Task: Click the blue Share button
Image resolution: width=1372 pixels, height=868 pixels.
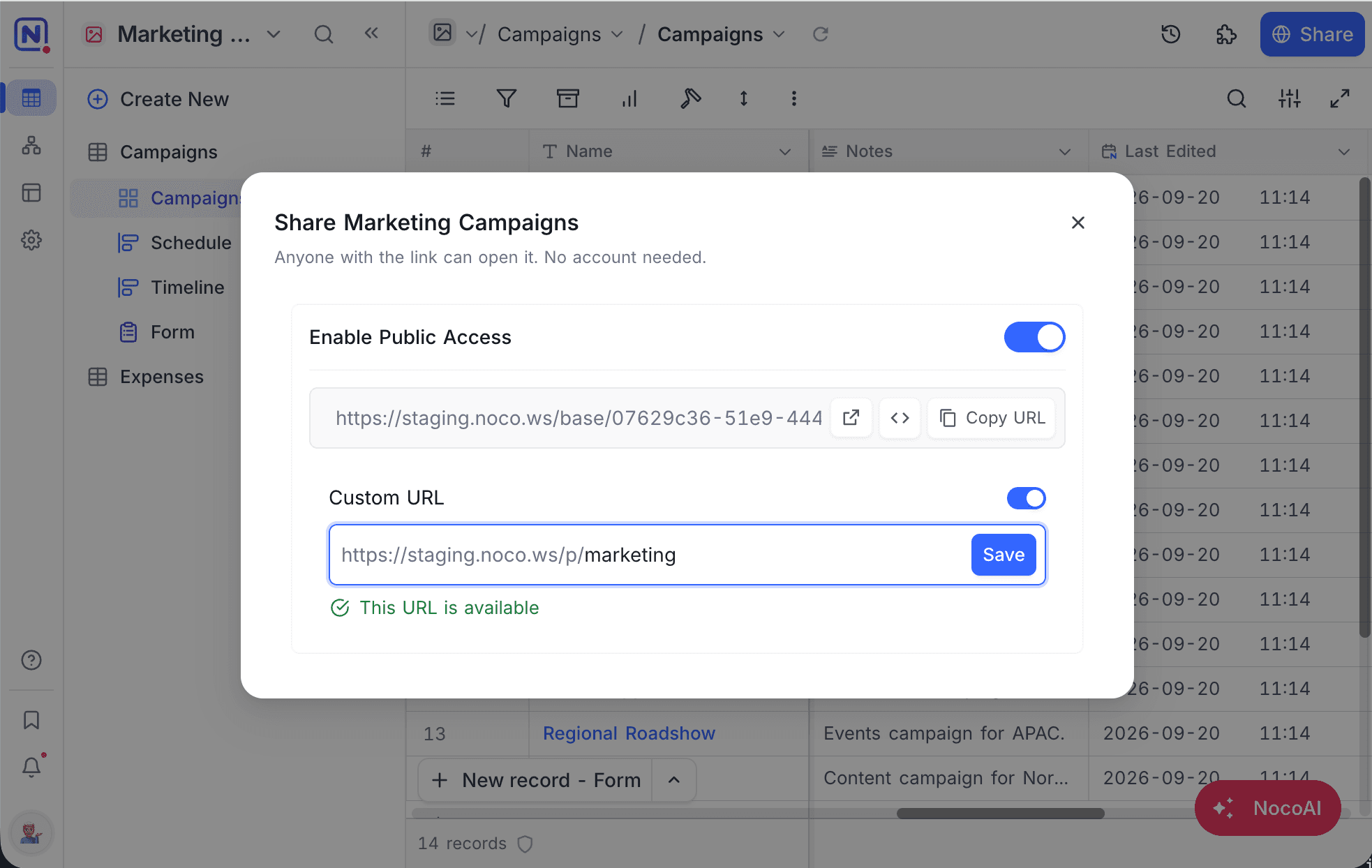Action: tap(1312, 34)
